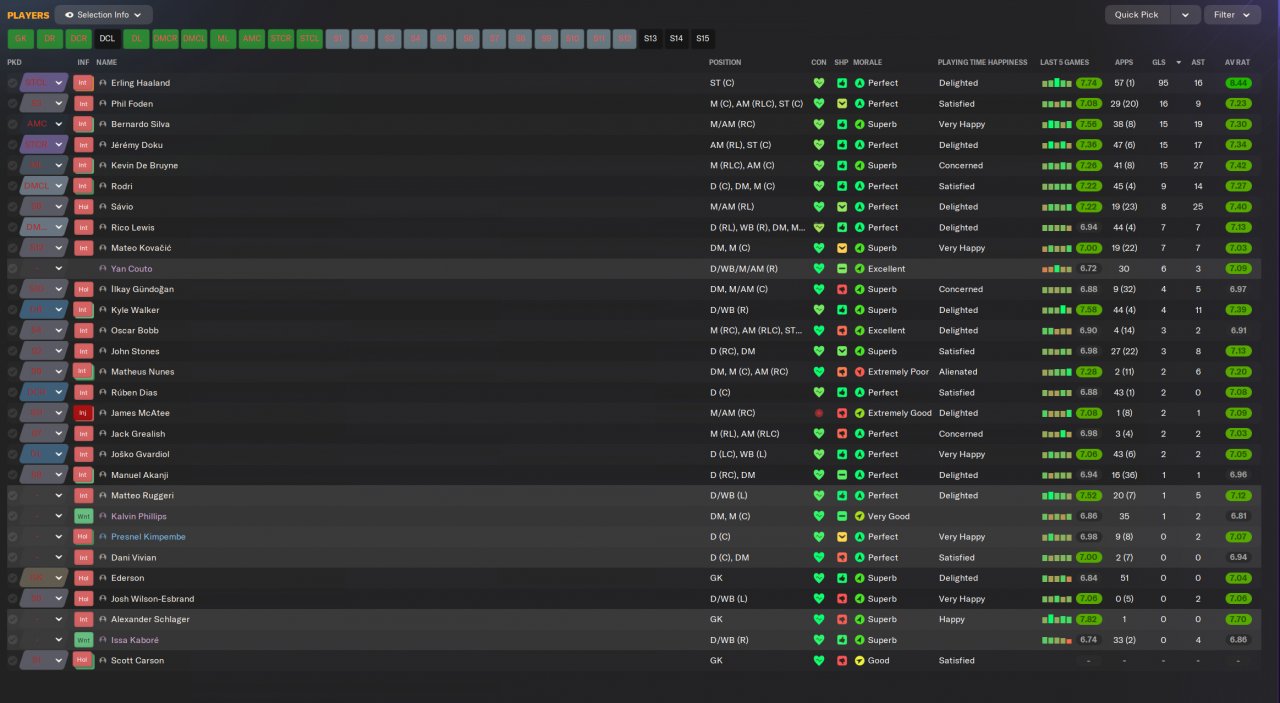The width and height of the screenshot is (1280, 703).
Task: Click Alexander Schlager's 7.82 rating pill
Action: (1089, 619)
